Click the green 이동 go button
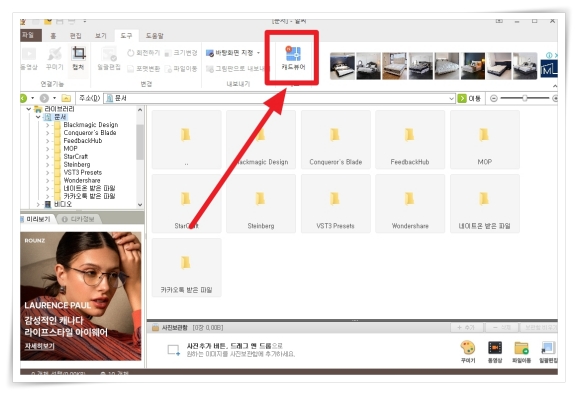This screenshot has width=578, height=395. click(469, 98)
